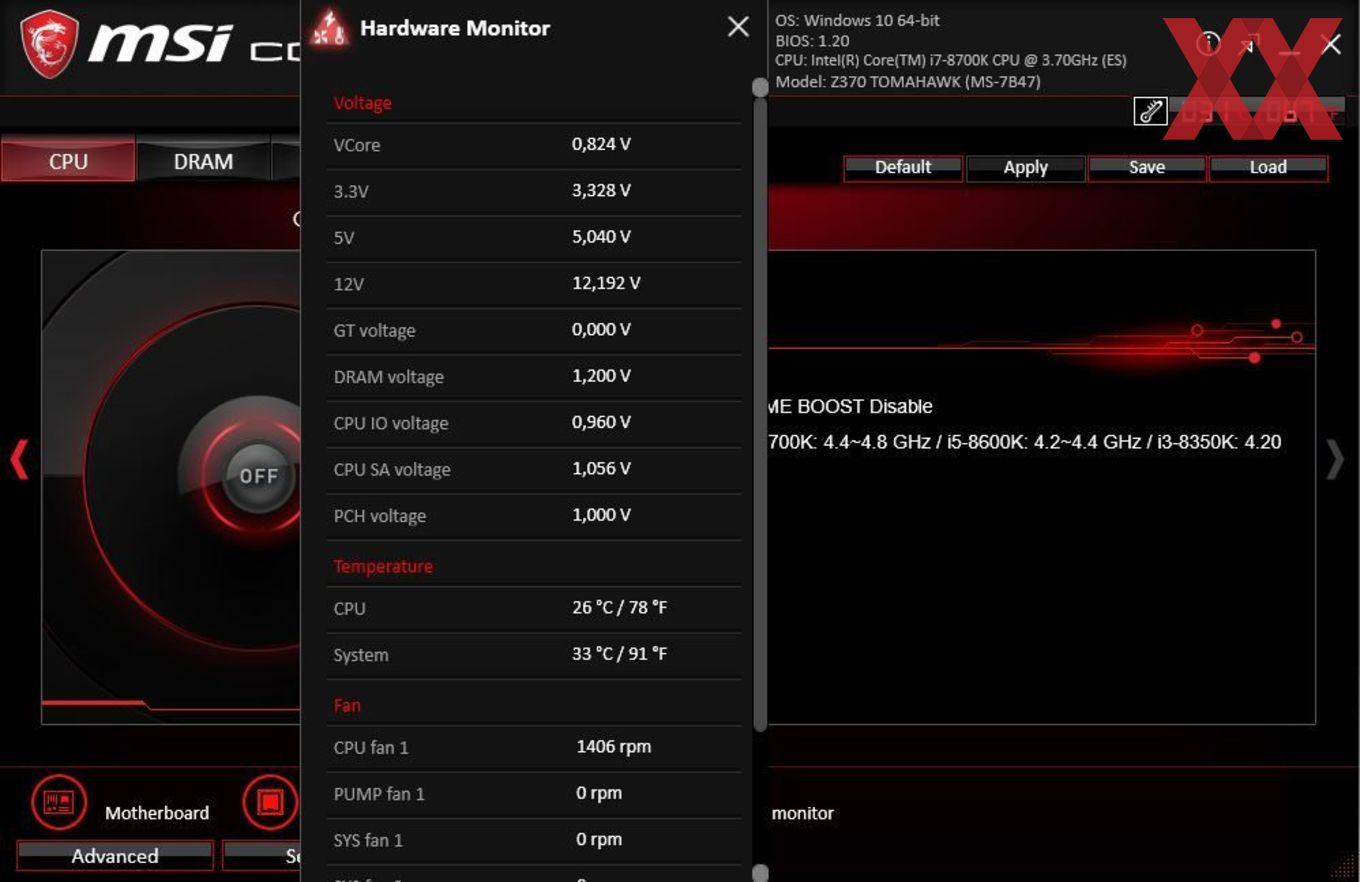Click the Model Z370 TOMAHAWK text
This screenshot has height=882, width=1360.
(908, 82)
